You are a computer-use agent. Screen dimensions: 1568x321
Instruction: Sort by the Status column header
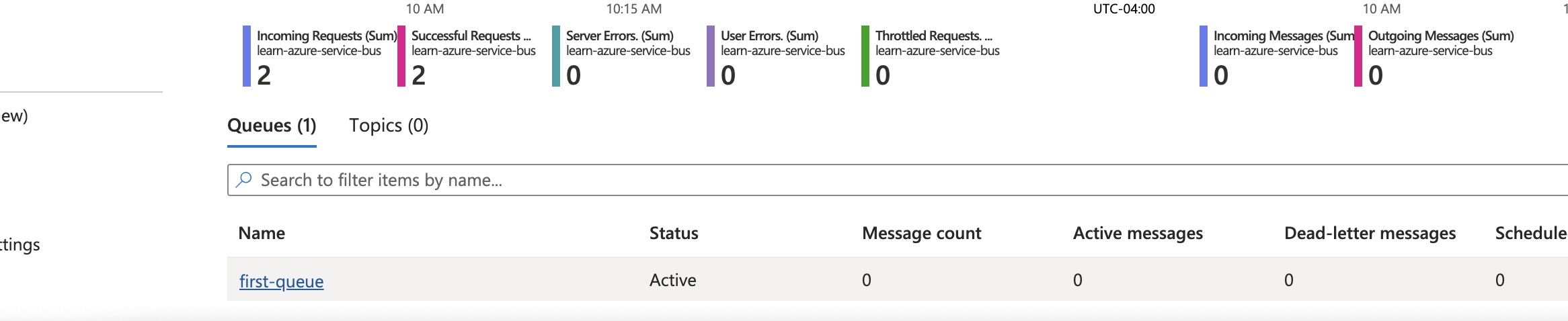point(674,233)
